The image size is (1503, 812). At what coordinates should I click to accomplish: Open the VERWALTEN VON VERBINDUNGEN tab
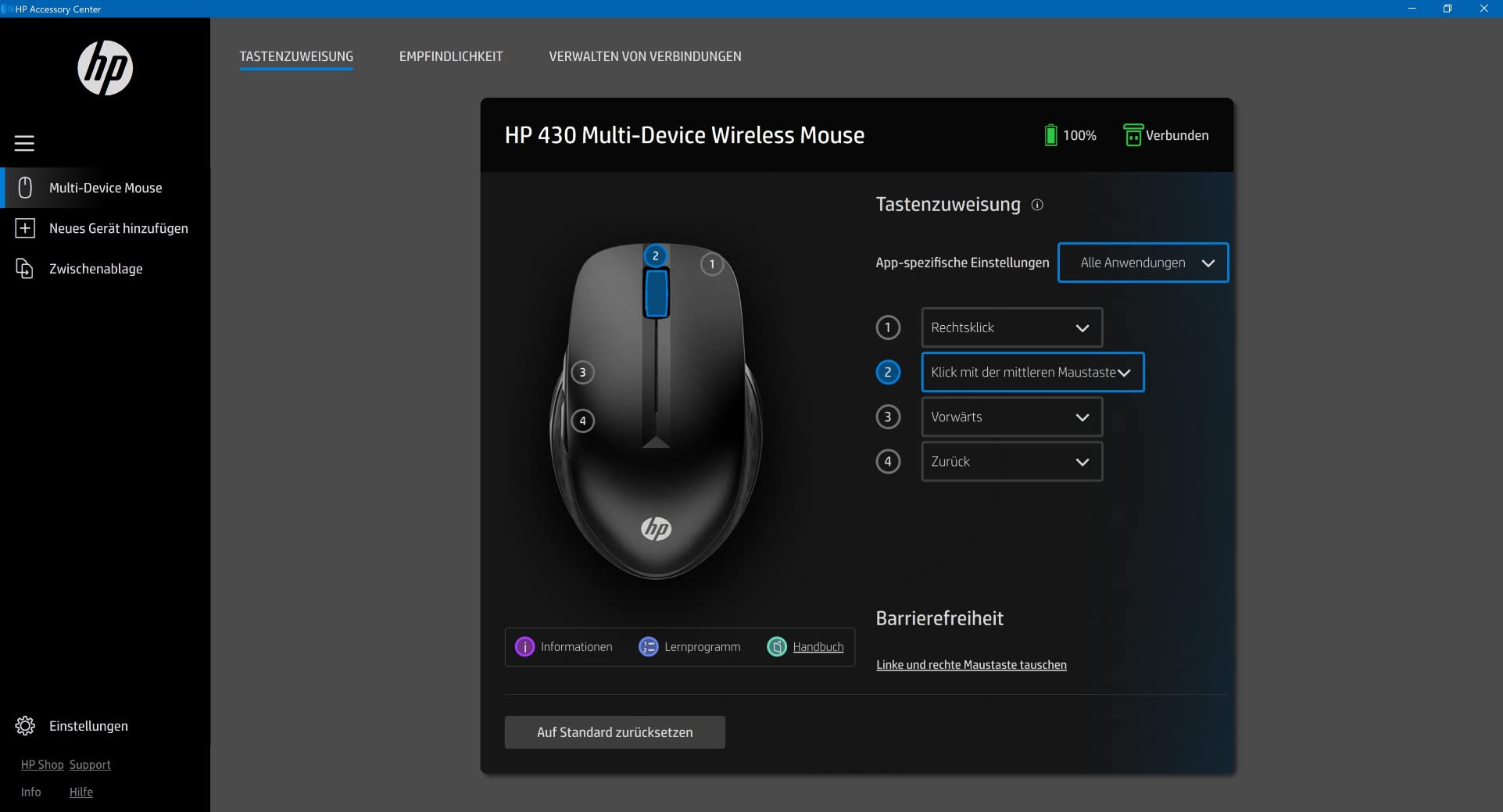[645, 56]
